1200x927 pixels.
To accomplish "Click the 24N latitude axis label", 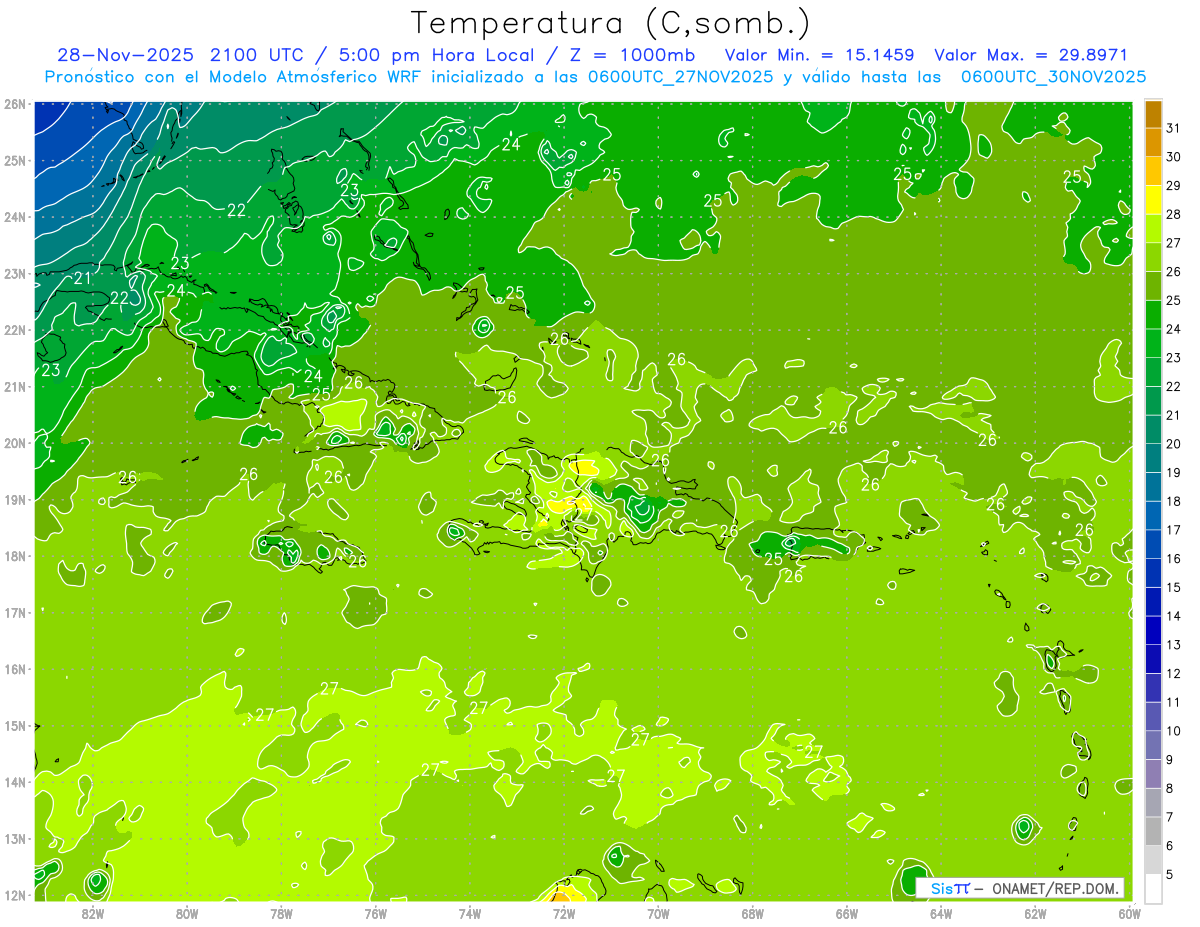I will (15, 217).
